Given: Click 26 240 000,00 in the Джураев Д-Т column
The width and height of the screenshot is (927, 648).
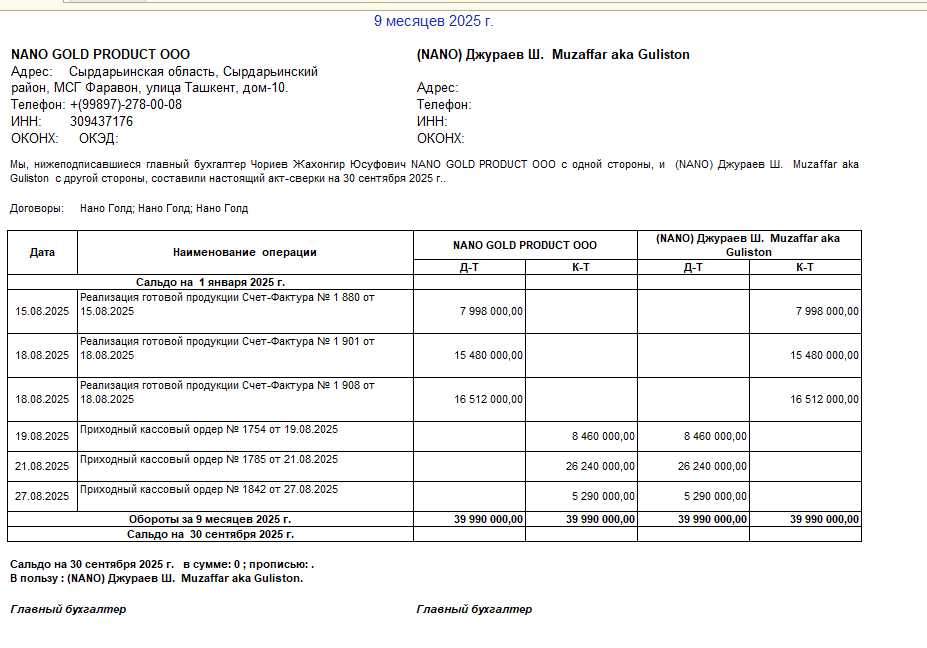Looking at the screenshot, I should pyautogui.click(x=712, y=466).
